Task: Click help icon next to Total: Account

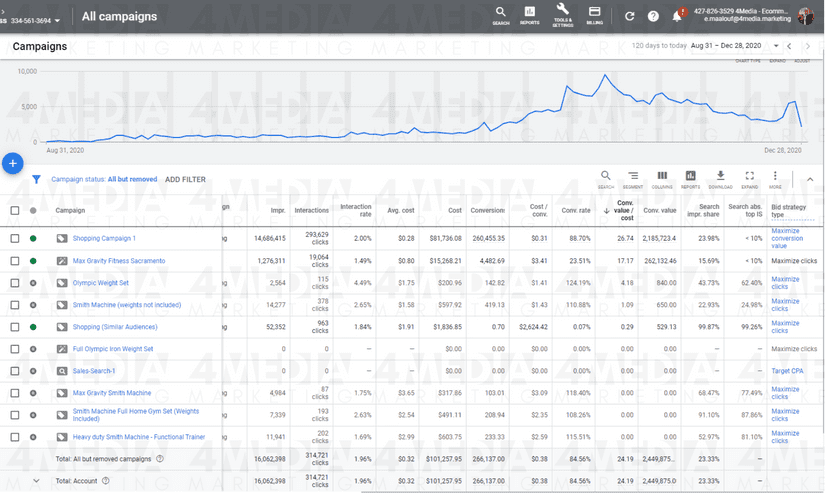Action: click(x=106, y=481)
